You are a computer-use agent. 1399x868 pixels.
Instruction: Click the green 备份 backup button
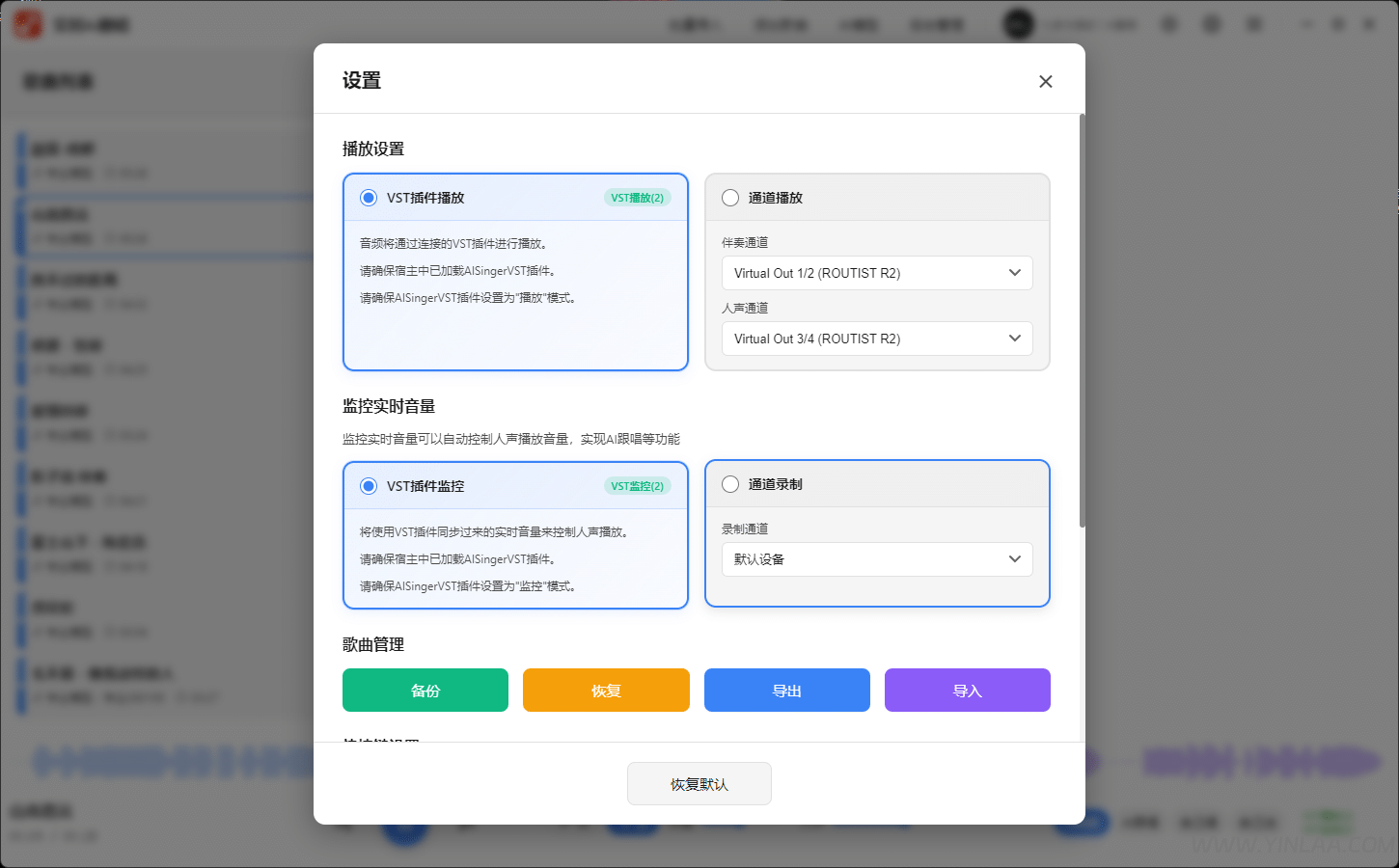[x=425, y=690]
